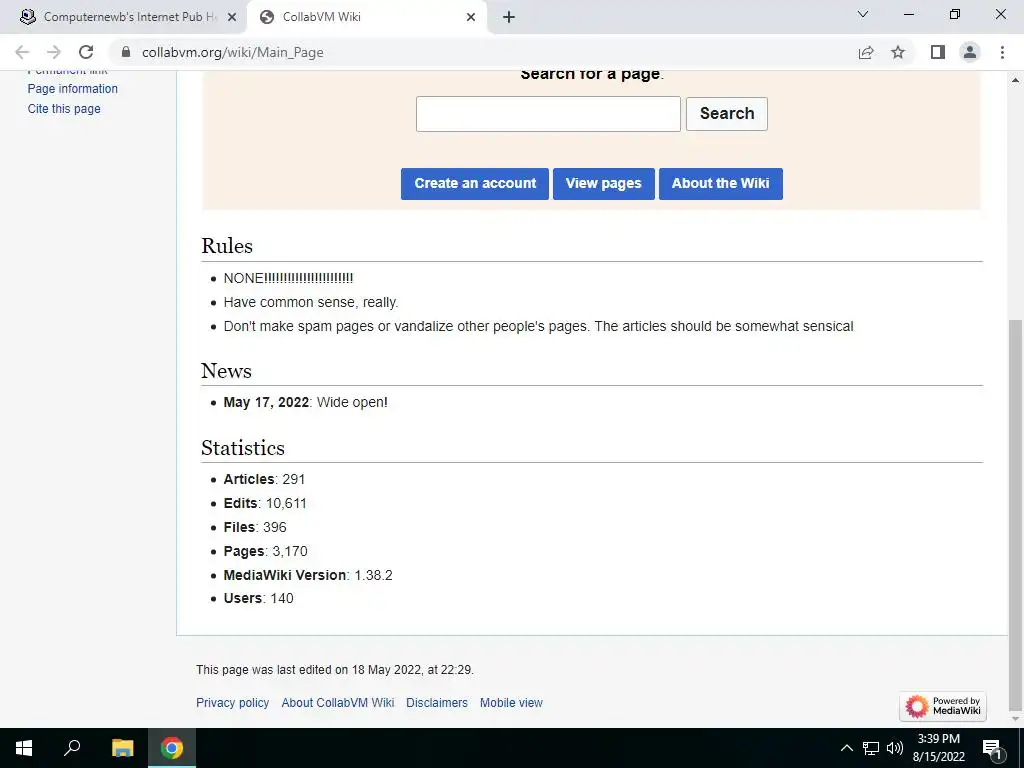The width and height of the screenshot is (1024, 768).
Task: Open Page information sidebar link
Action: 72,89
